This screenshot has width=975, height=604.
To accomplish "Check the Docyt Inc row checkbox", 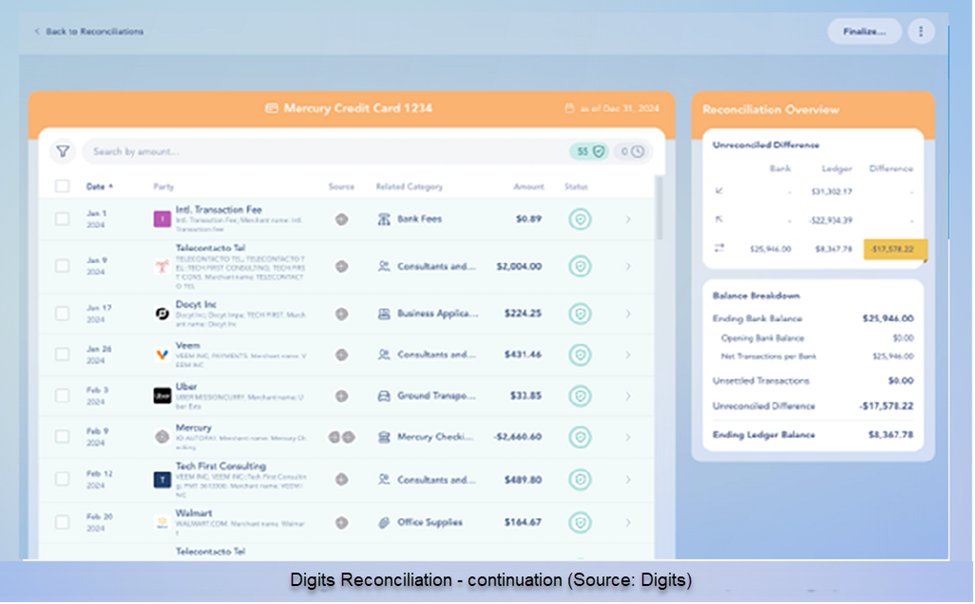I will [x=62, y=314].
